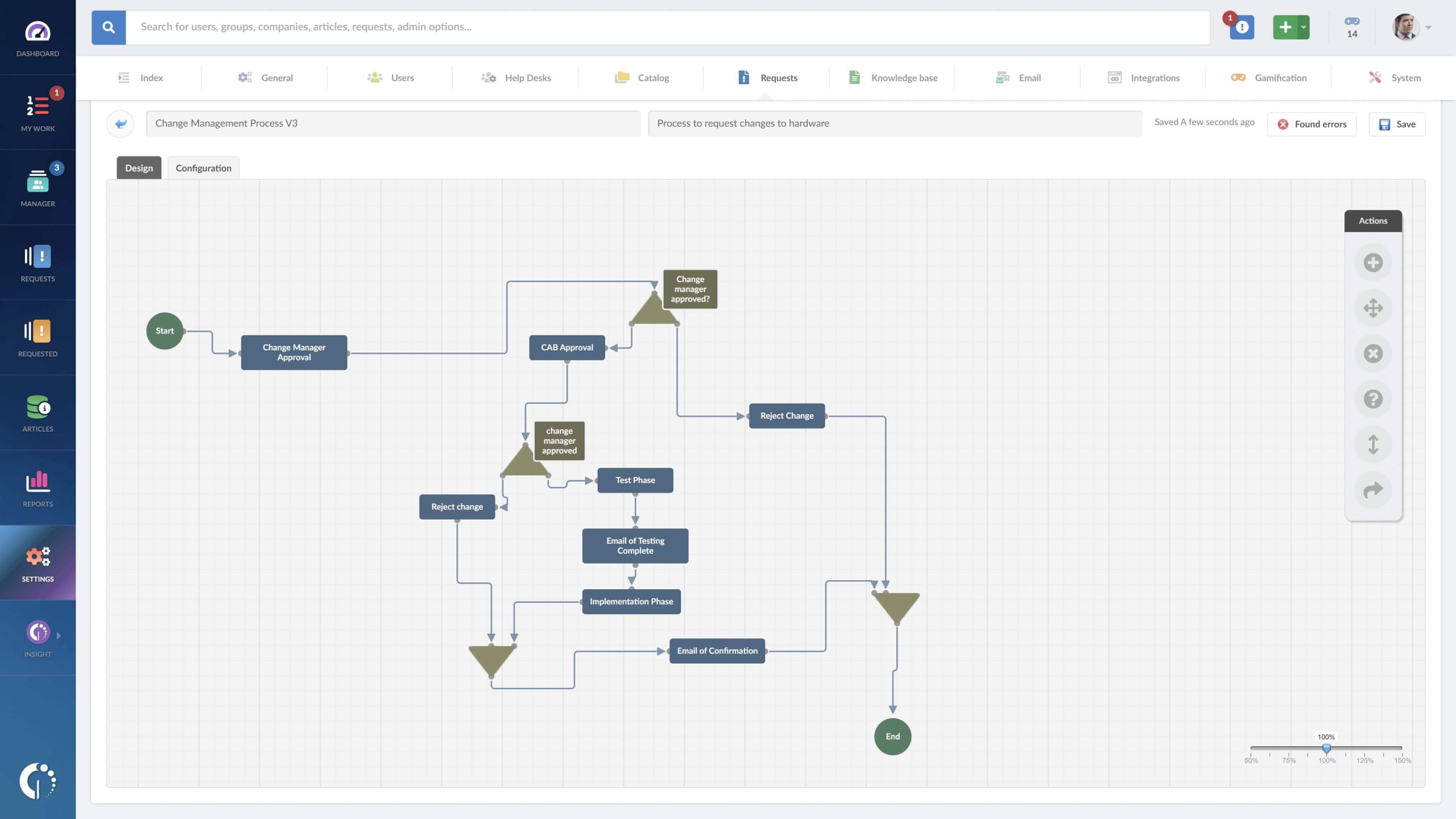Click the Save button

[x=1397, y=123]
